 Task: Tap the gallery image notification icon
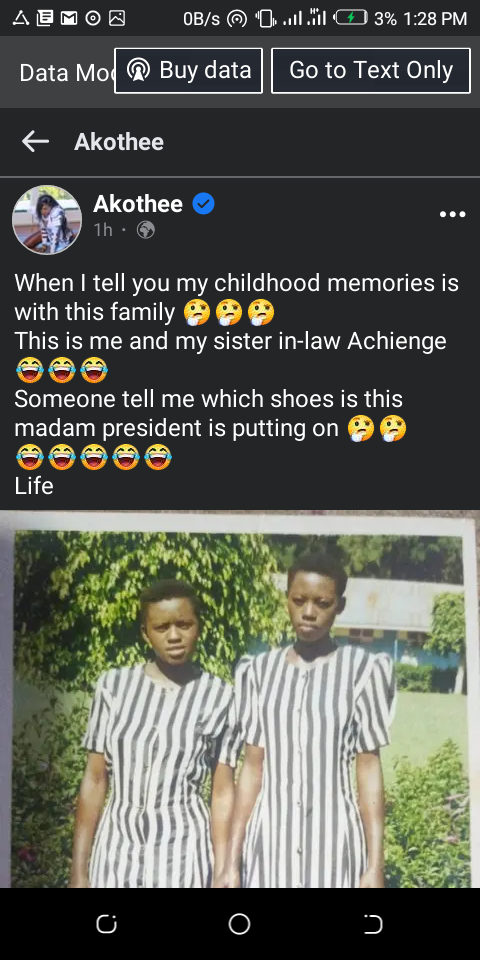point(117,18)
